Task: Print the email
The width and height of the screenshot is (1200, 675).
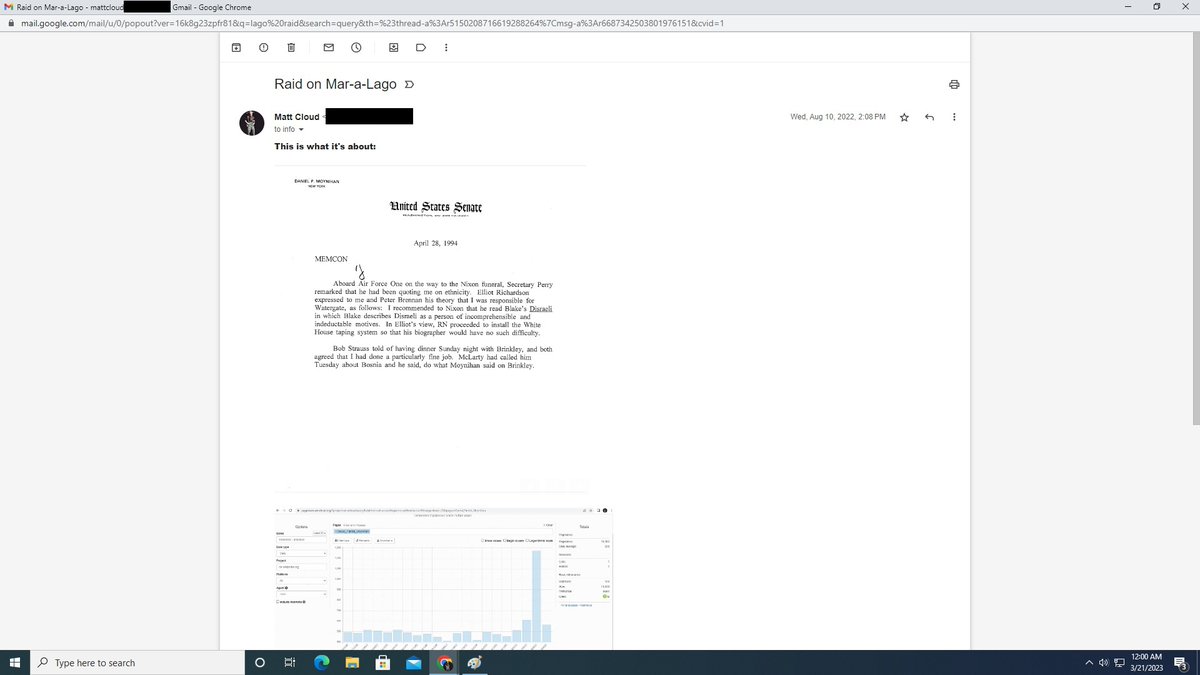Action: pyautogui.click(x=954, y=84)
